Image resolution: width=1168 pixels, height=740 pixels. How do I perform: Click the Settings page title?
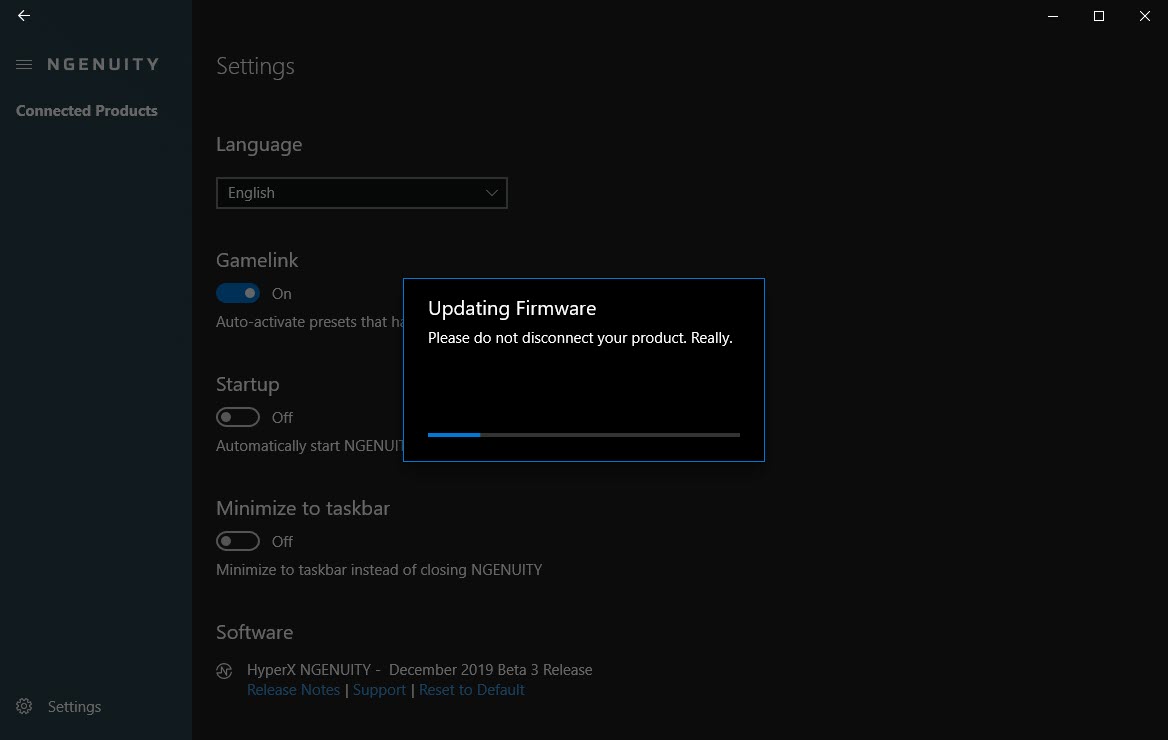256,66
